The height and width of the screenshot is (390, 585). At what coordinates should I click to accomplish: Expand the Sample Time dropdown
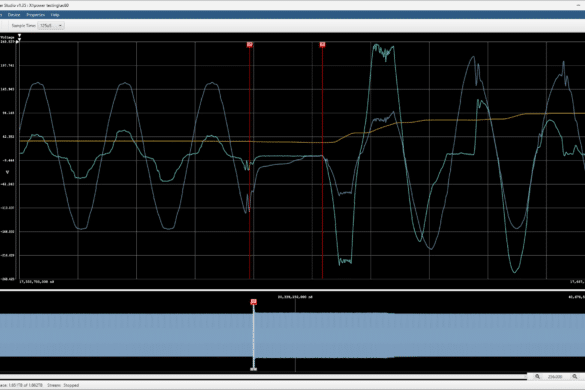pos(51,26)
